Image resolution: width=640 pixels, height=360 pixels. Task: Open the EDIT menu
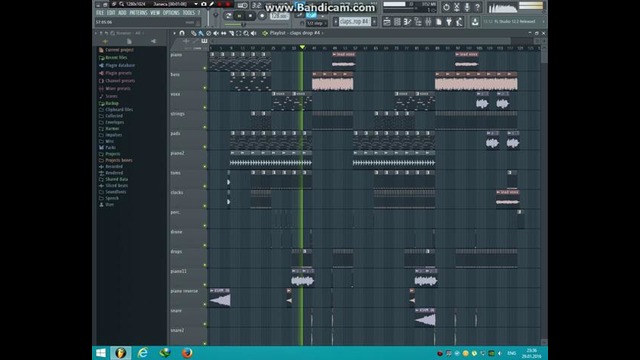coord(111,13)
